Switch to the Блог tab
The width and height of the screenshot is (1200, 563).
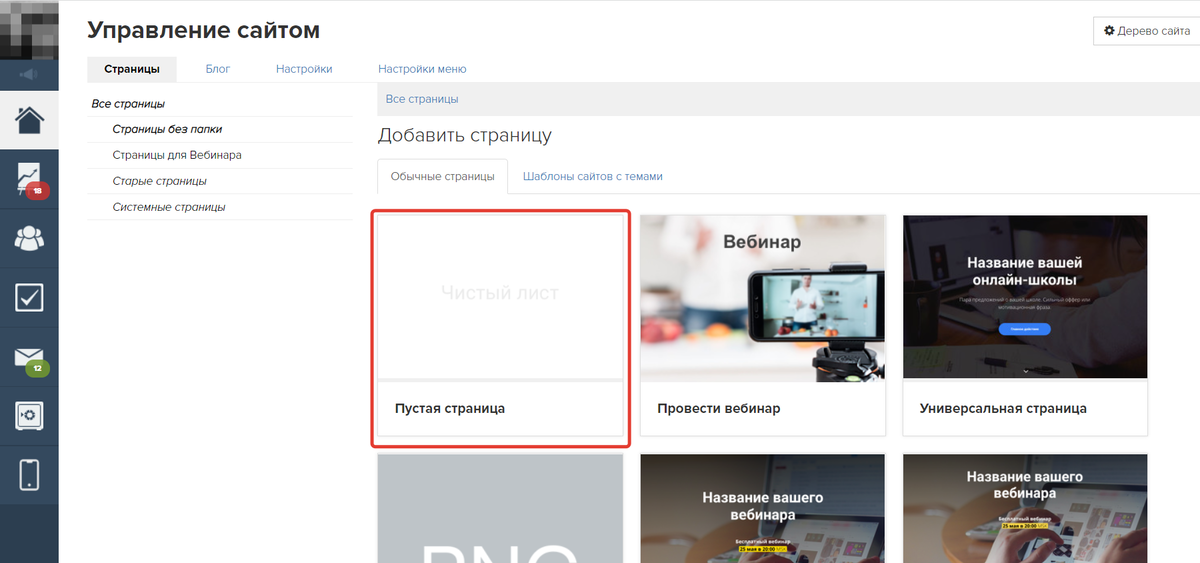[218, 69]
